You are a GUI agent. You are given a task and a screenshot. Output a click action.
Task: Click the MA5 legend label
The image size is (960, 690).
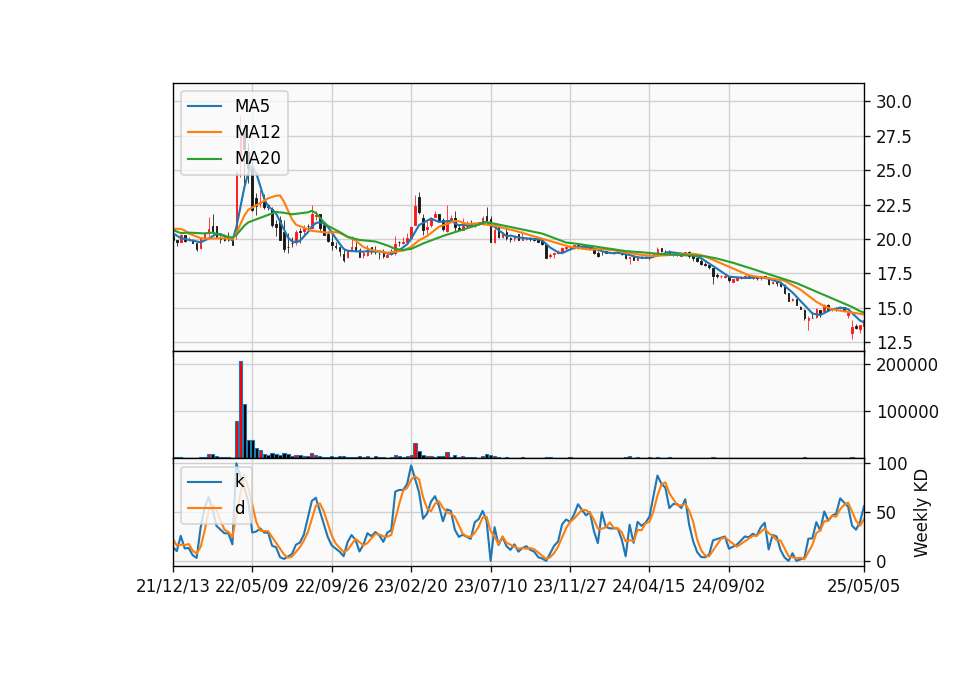(x=252, y=106)
